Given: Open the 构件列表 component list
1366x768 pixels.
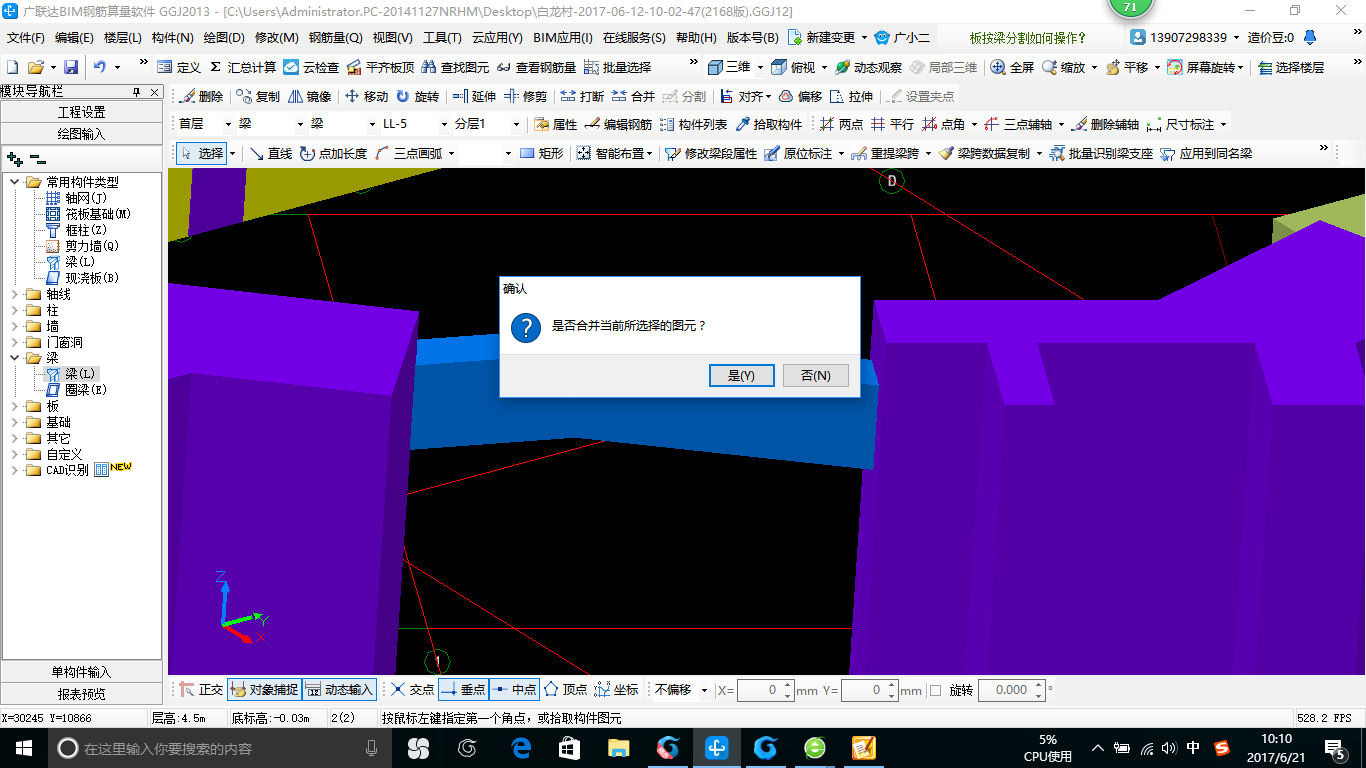Looking at the screenshot, I should pyautogui.click(x=693, y=125).
